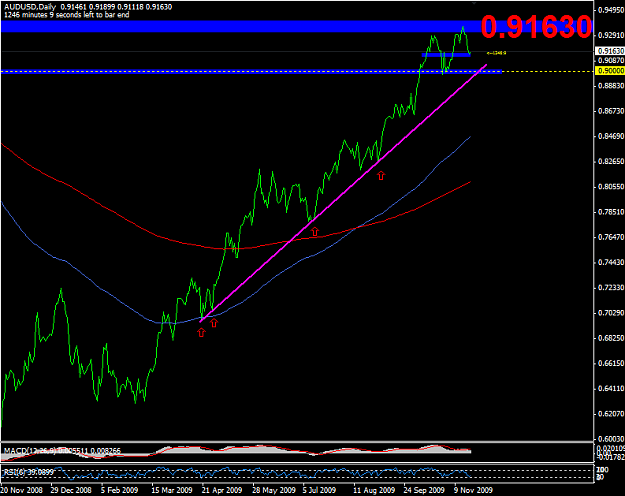625x496 pixels.
Task: Click the 15 Mar 2009 date label
Action: coord(172,490)
